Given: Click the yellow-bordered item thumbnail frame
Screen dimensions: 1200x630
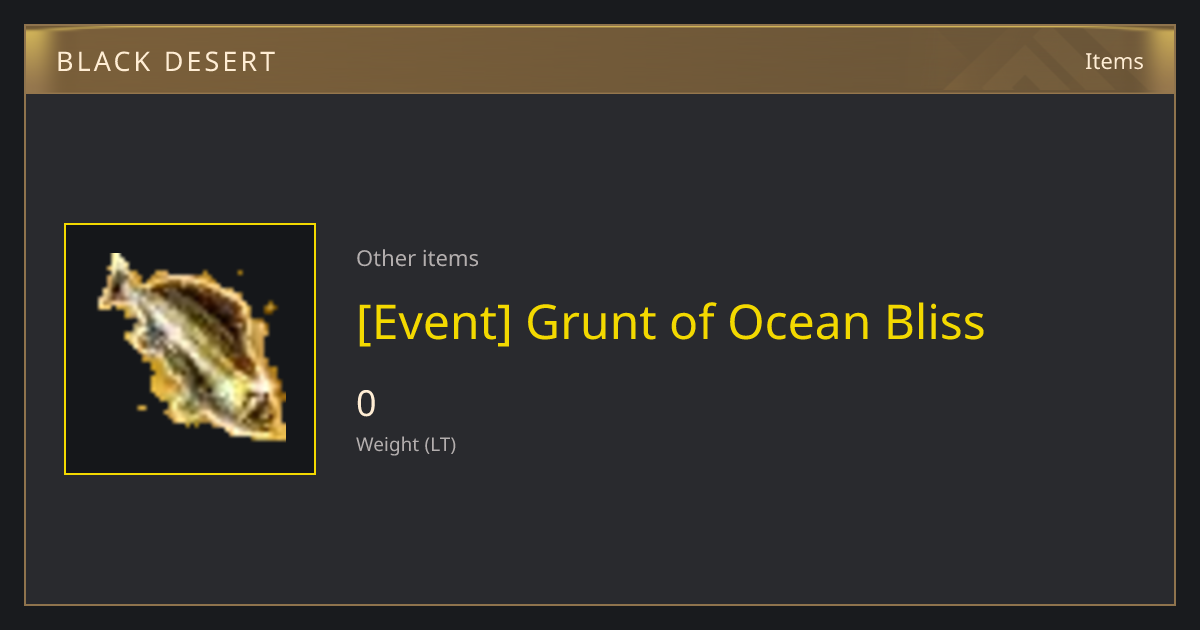Looking at the screenshot, I should (190, 349).
